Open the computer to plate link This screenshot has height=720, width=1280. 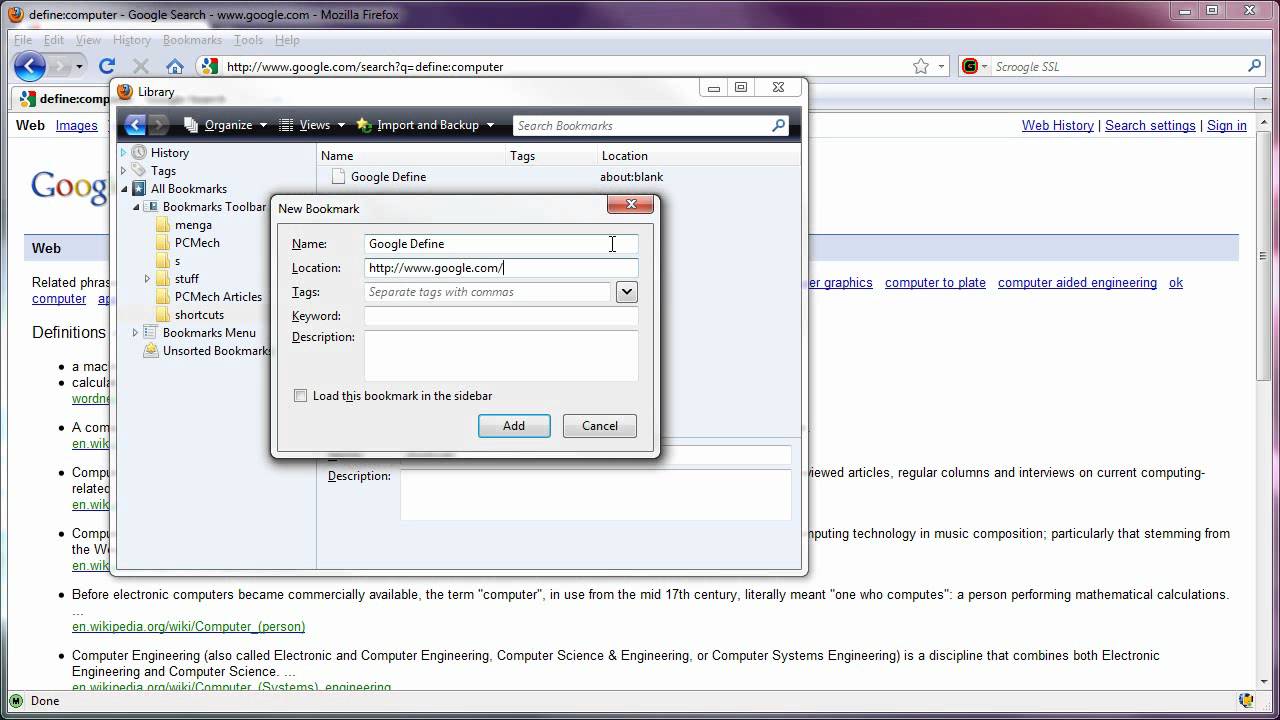coord(935,283)
